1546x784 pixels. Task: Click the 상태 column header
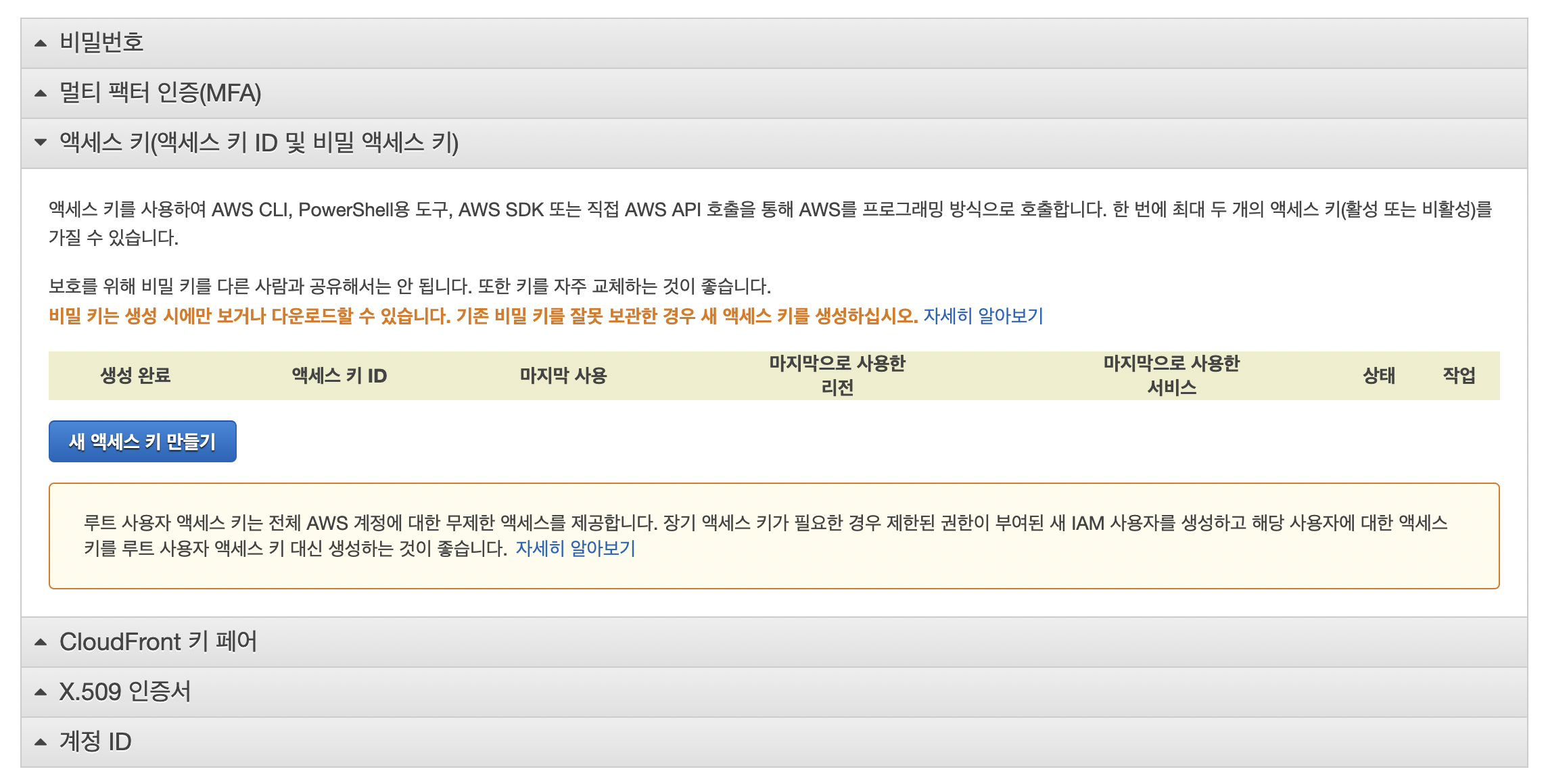[1378, 376]
